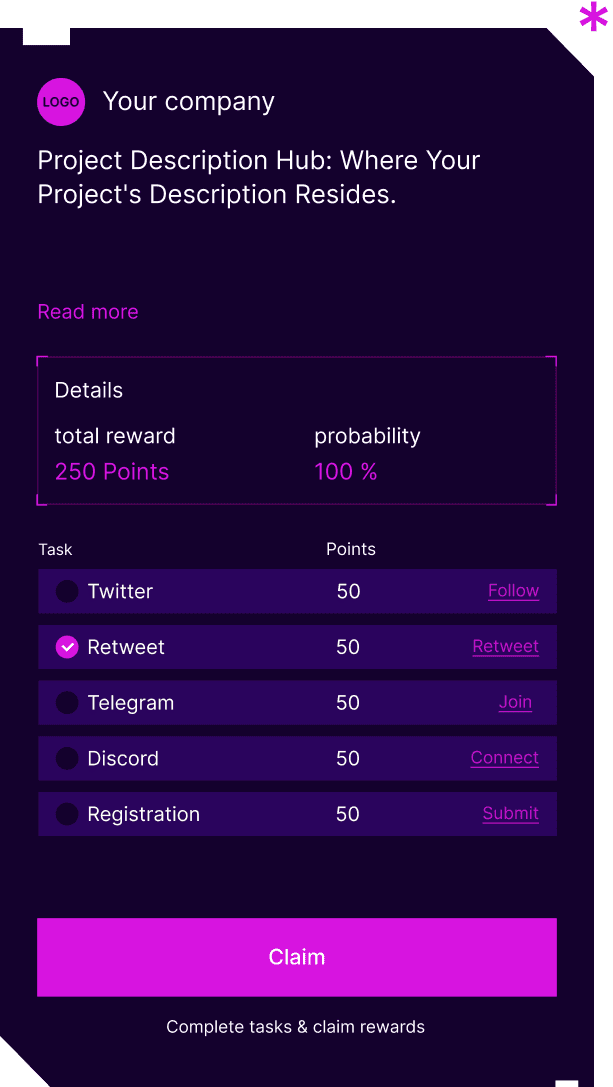Viewport: 613px width, 1087px height.
Task: Open the Join link for Telegram
Action: click(515, 702)
